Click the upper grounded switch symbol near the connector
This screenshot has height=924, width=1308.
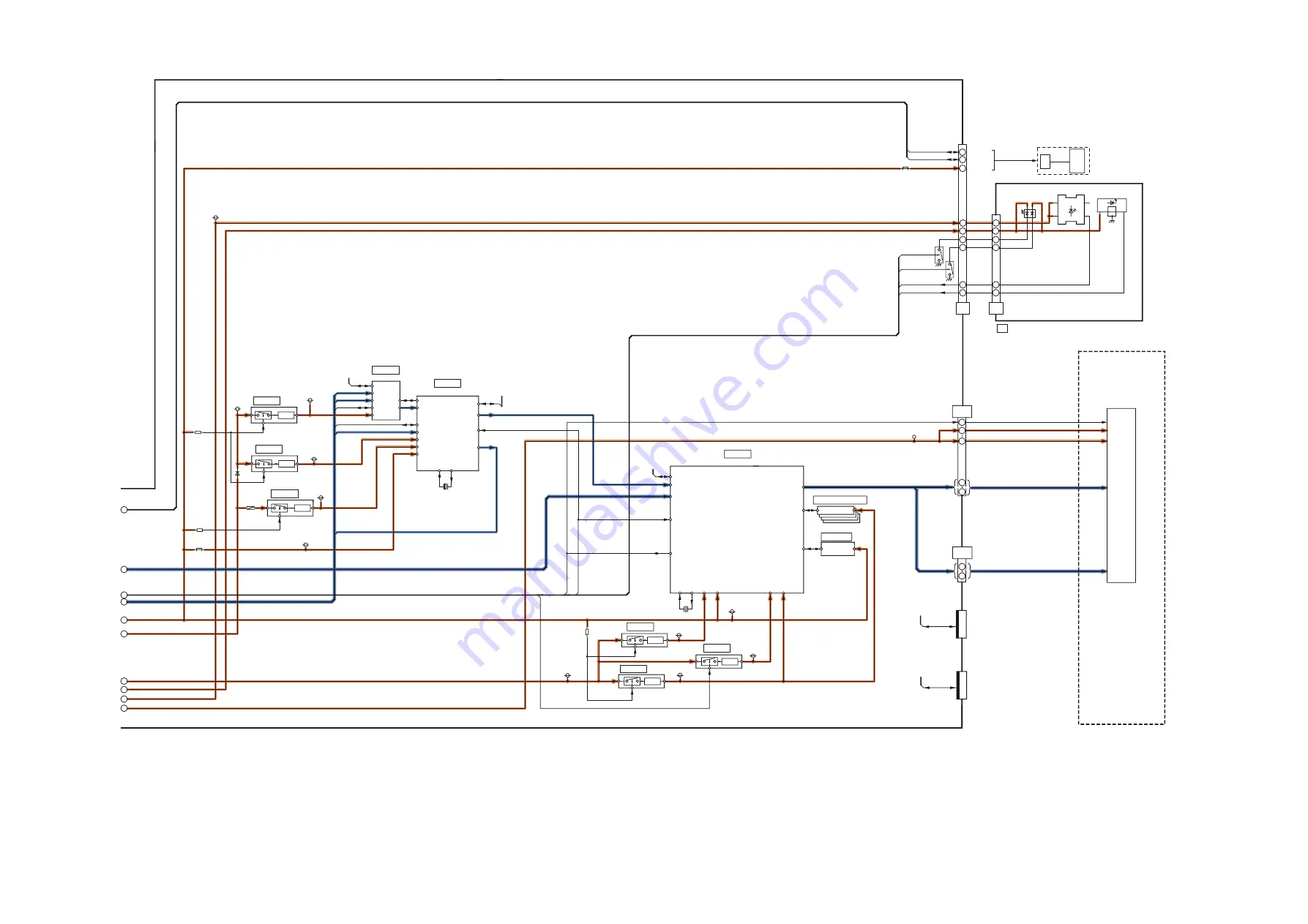point(939,256)
